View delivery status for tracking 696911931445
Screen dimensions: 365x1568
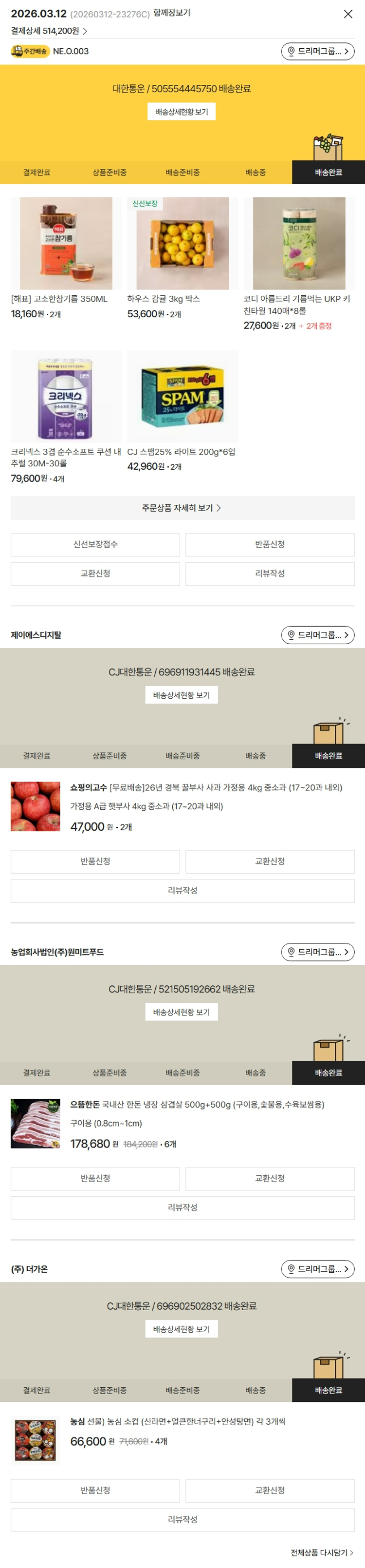pyautogui.click(x=181, y=695)
